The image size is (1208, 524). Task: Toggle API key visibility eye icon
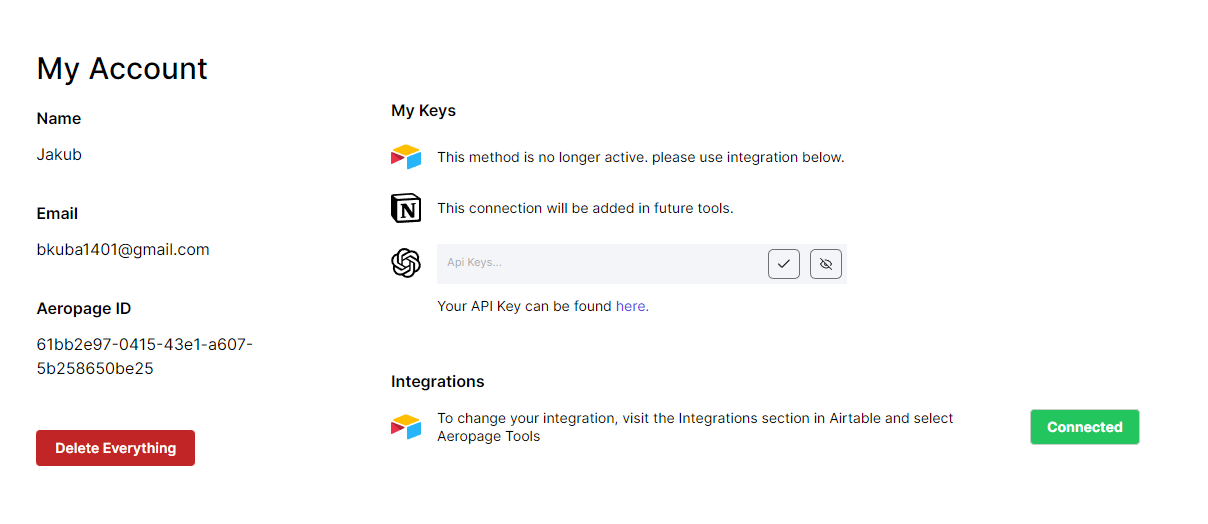coord(826,264)
